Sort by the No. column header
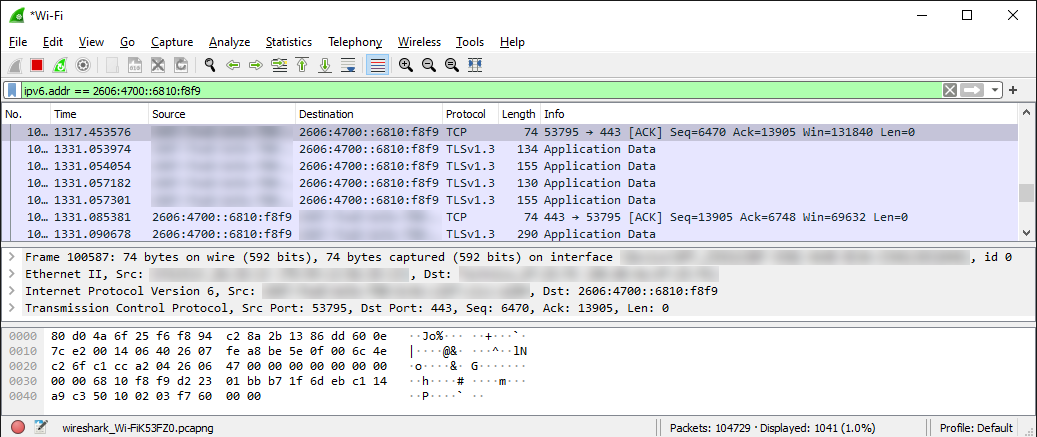Viewport: 1037px width, 437px height. [x=26, y=114]
